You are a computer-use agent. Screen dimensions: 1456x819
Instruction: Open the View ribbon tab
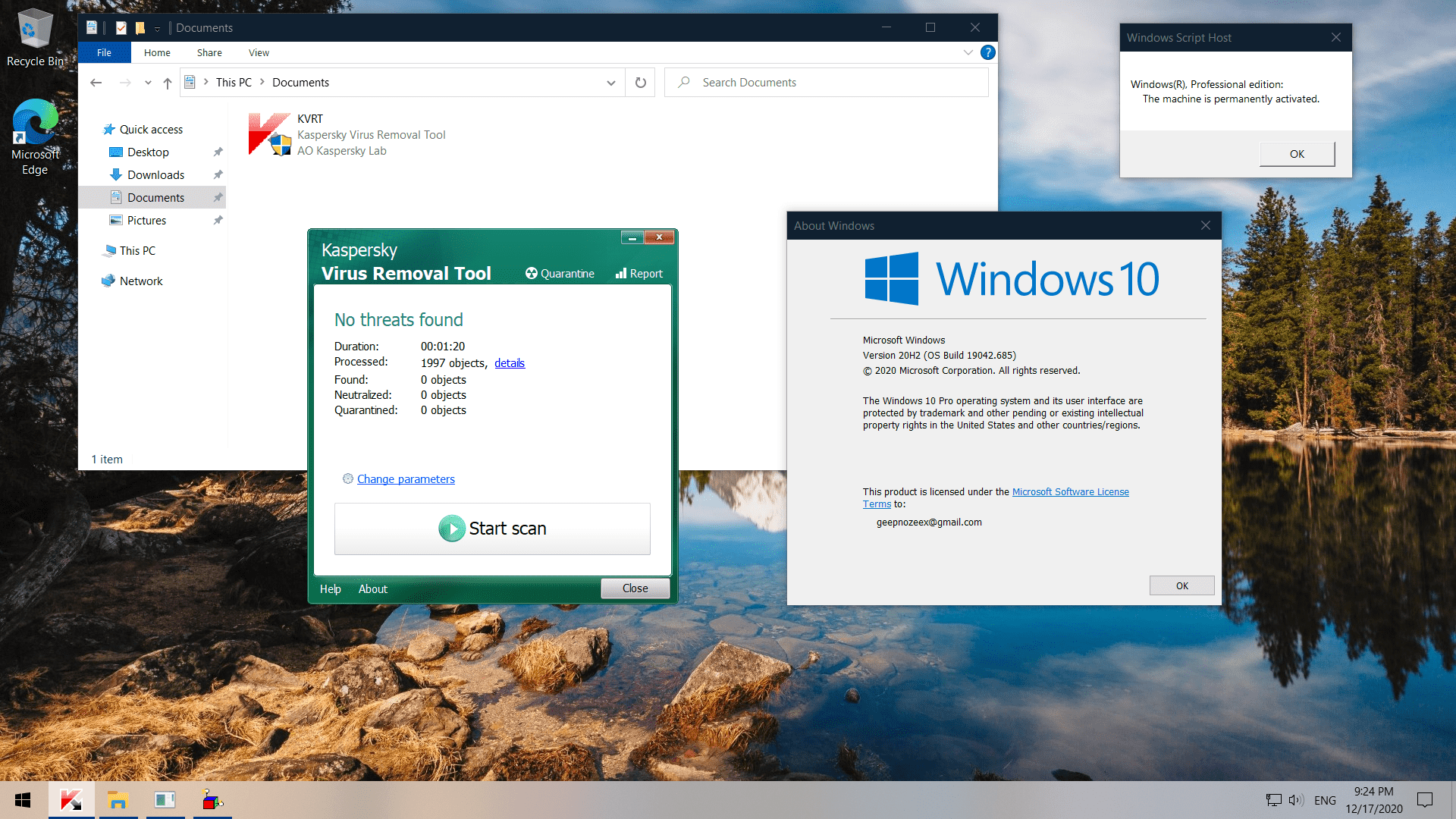pos(259,52)
